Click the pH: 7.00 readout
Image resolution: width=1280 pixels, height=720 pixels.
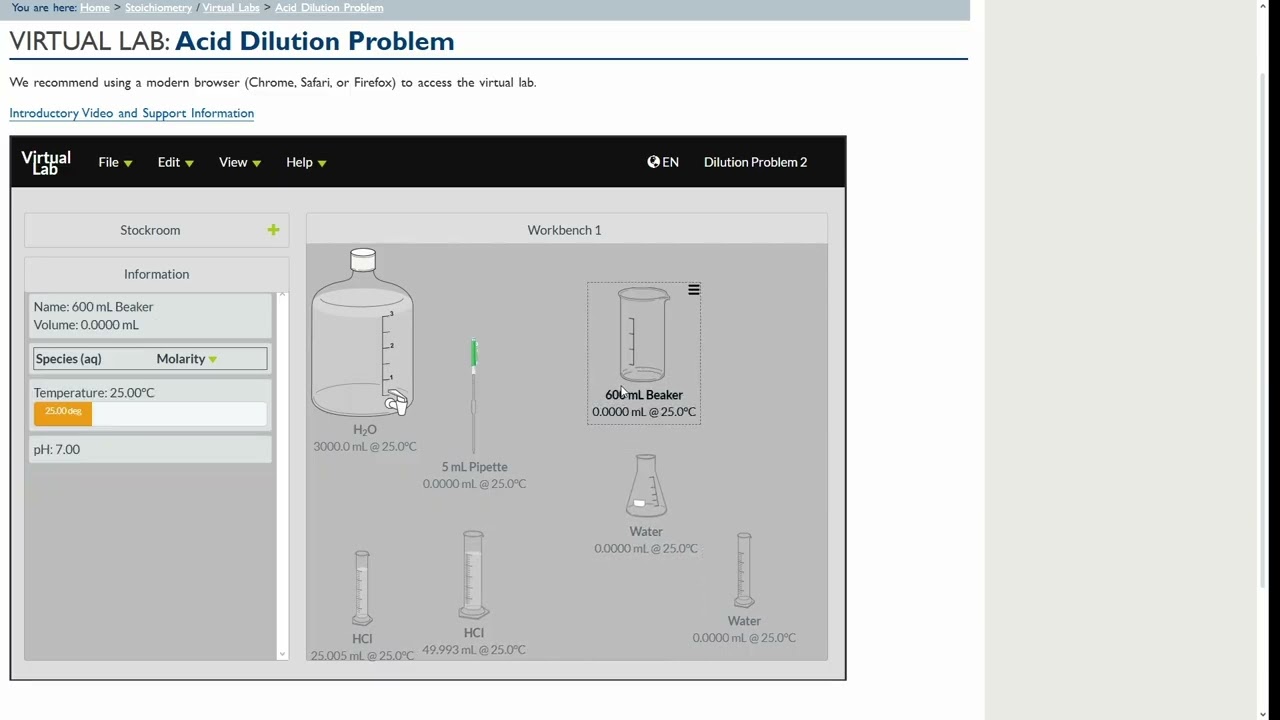[57, 449]
